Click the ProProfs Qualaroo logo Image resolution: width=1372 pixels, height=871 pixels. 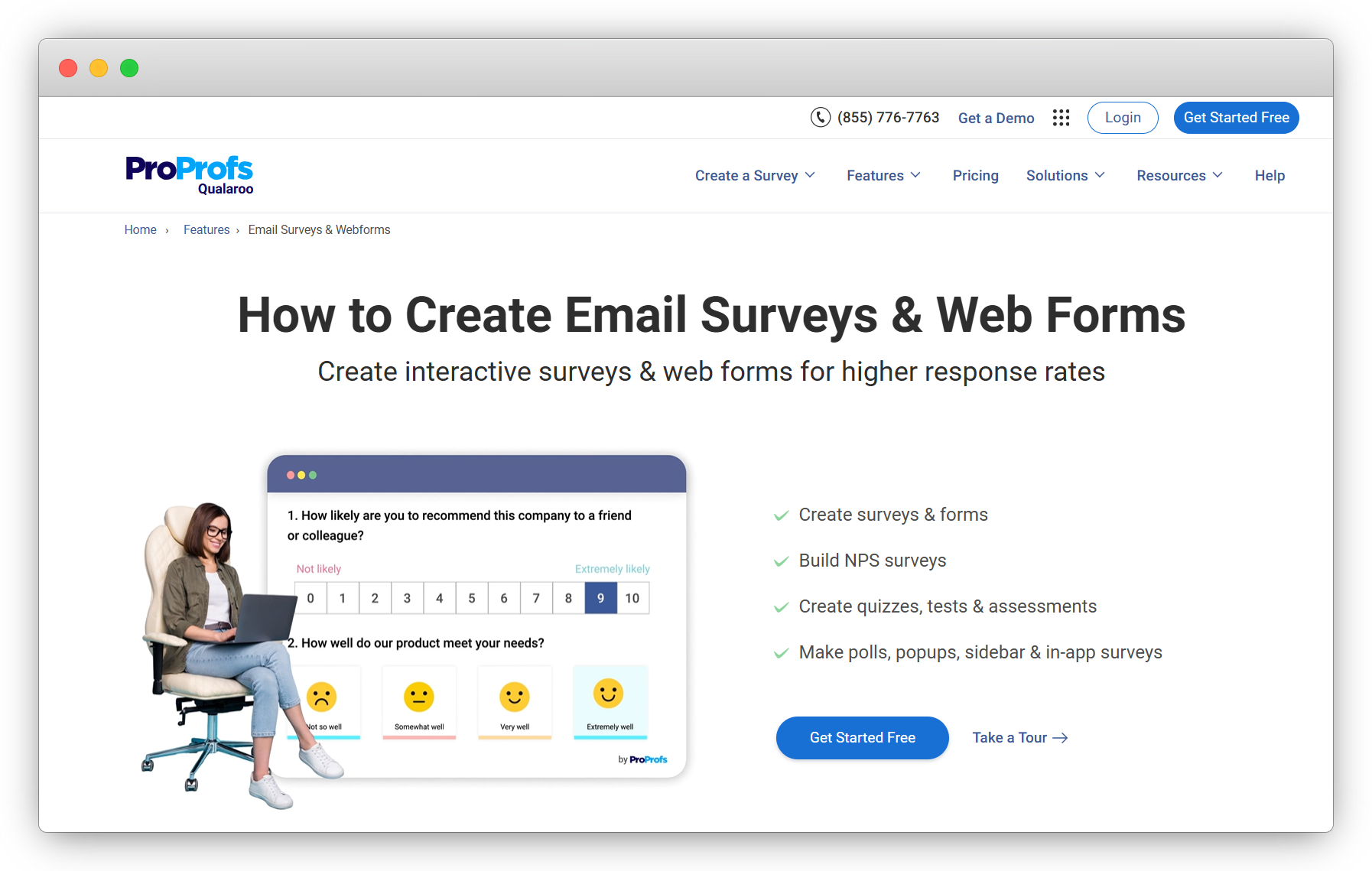click(x=190, y=175)
